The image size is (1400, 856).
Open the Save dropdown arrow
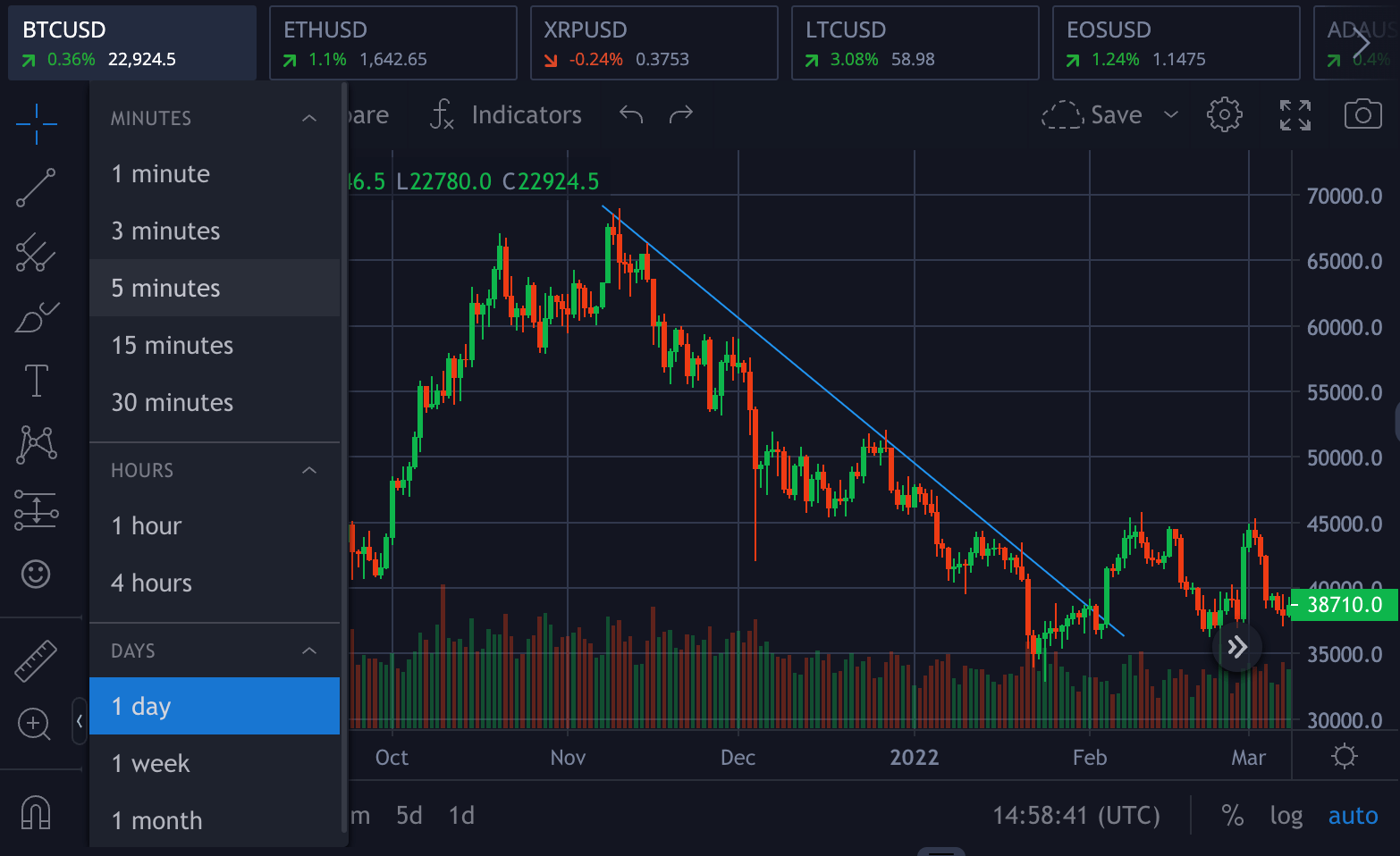[x=1171, y=114]
